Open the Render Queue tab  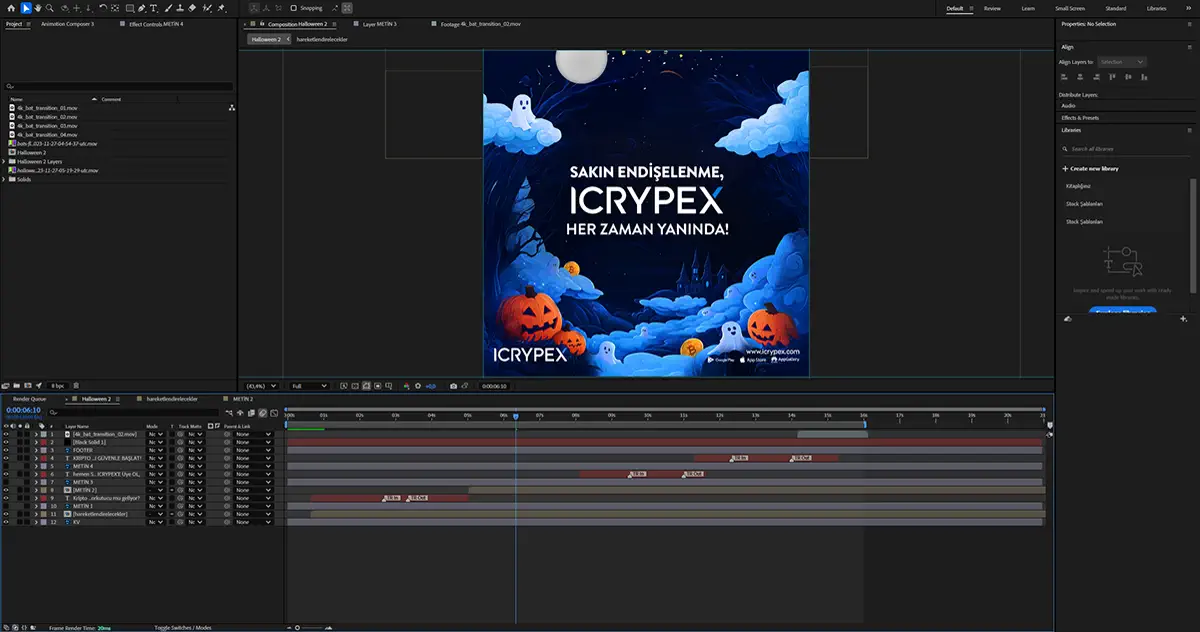(x=28, y=399)
